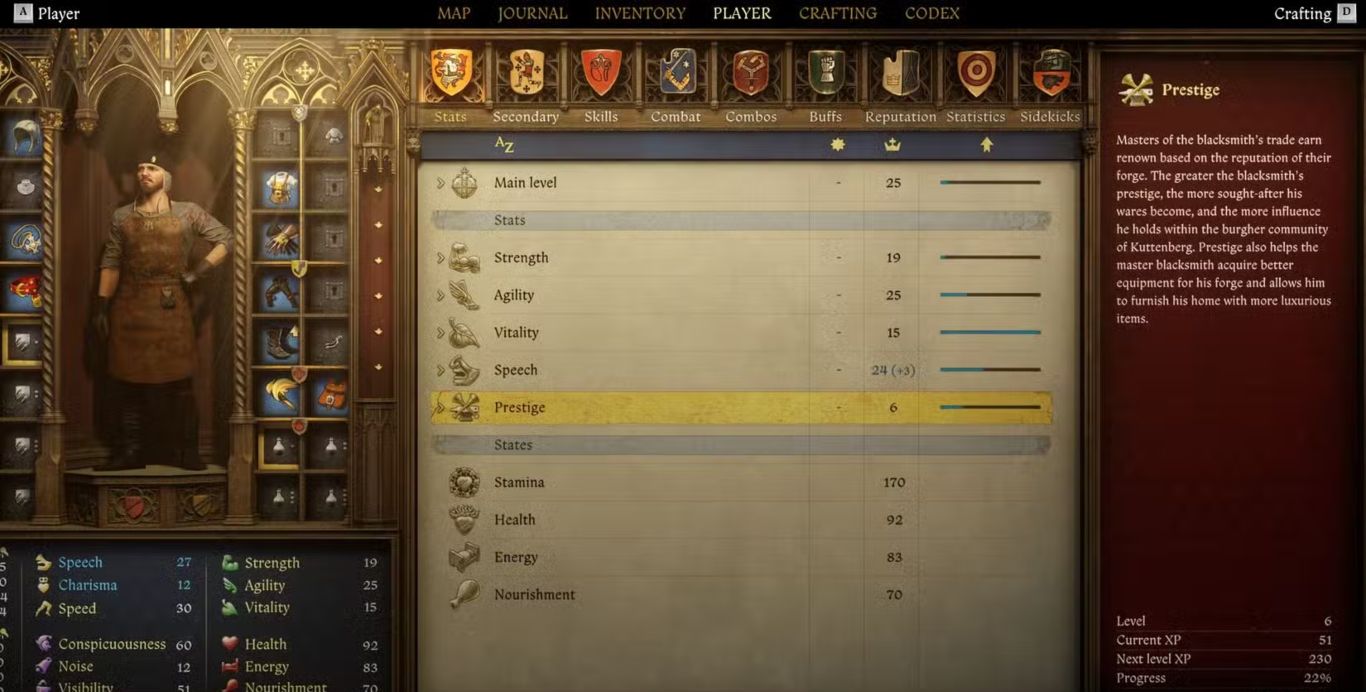Go to Crafting via the D button
This screenshot has height=692, width=1366.
point(1346,13)
